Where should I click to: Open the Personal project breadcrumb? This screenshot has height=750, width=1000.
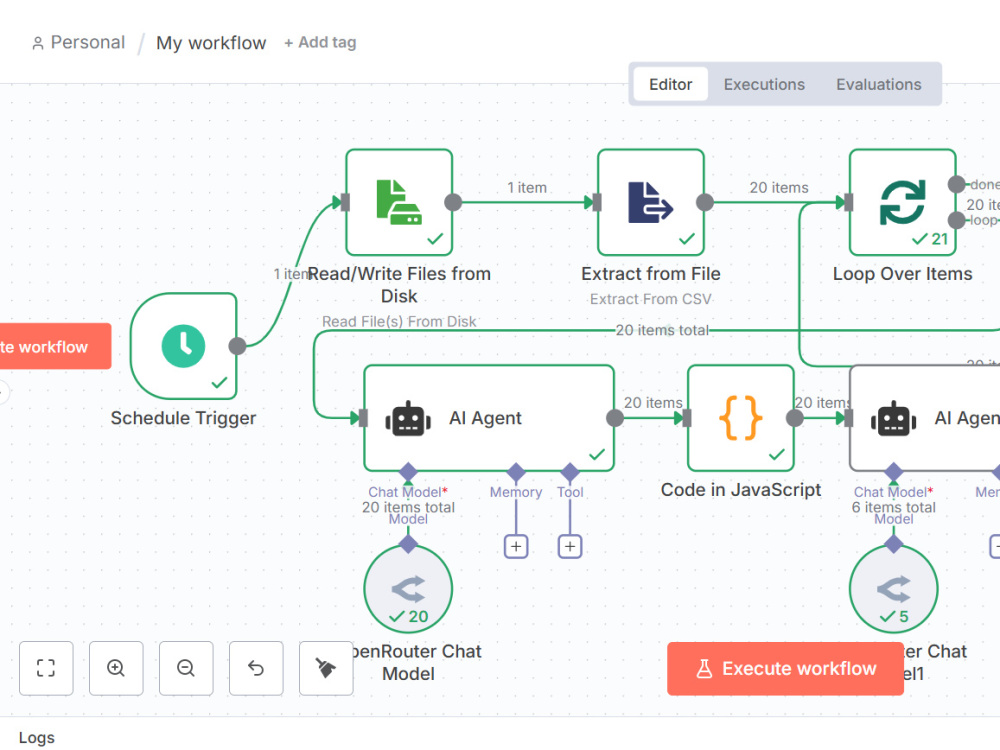tap(78, 42)
